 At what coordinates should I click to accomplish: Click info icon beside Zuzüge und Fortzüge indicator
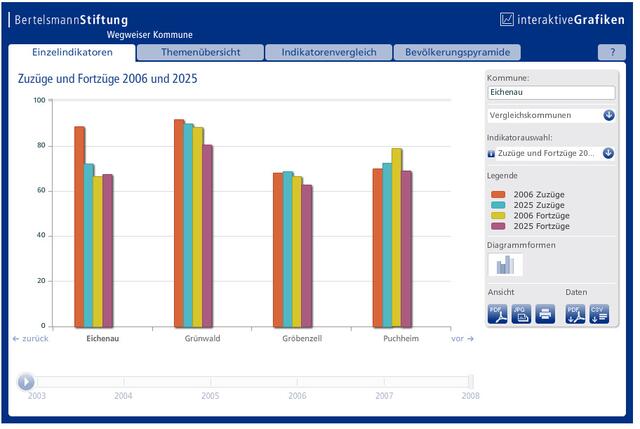click(491, 154)
